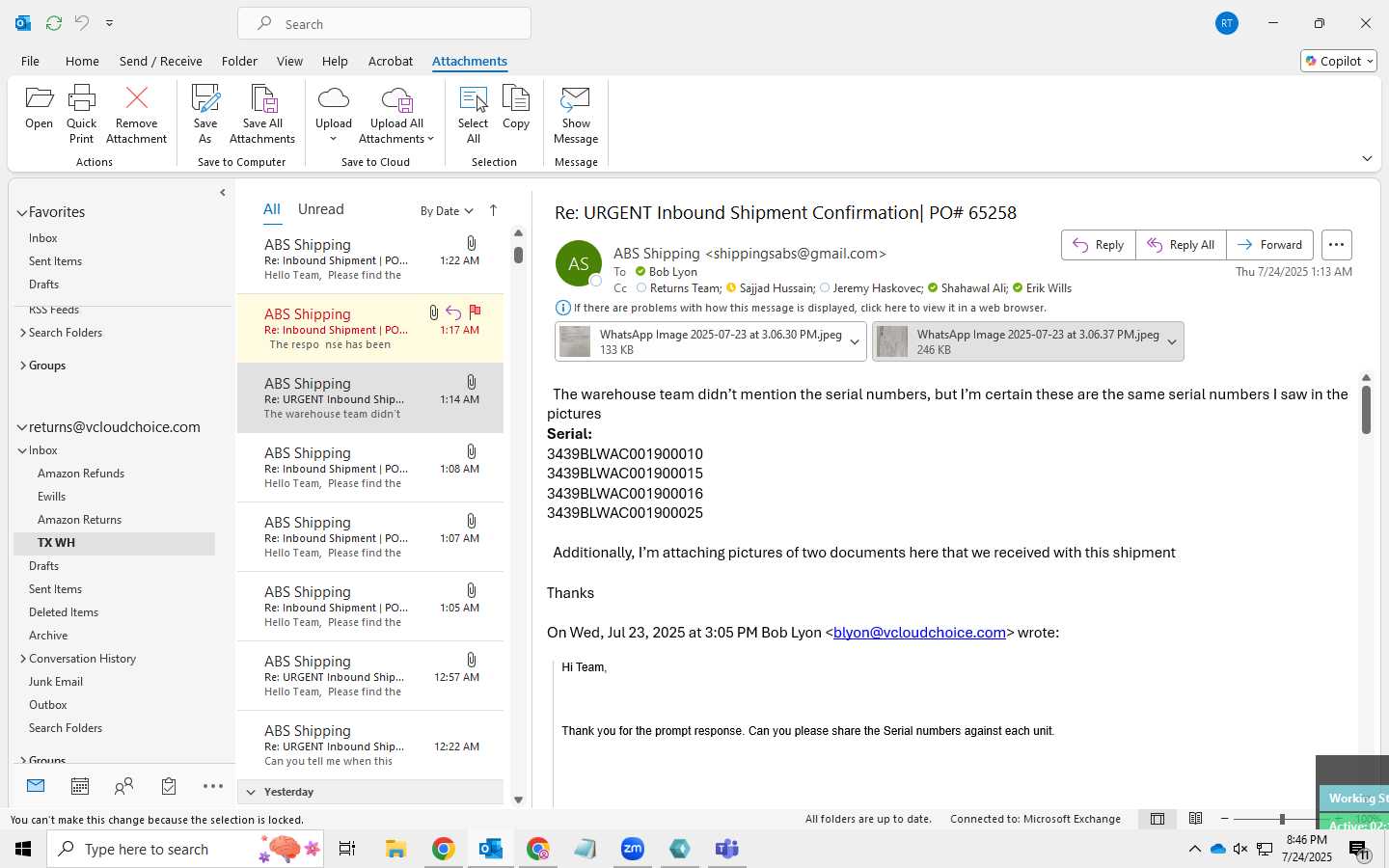Click Save All Attachments icon

(262, 114)
